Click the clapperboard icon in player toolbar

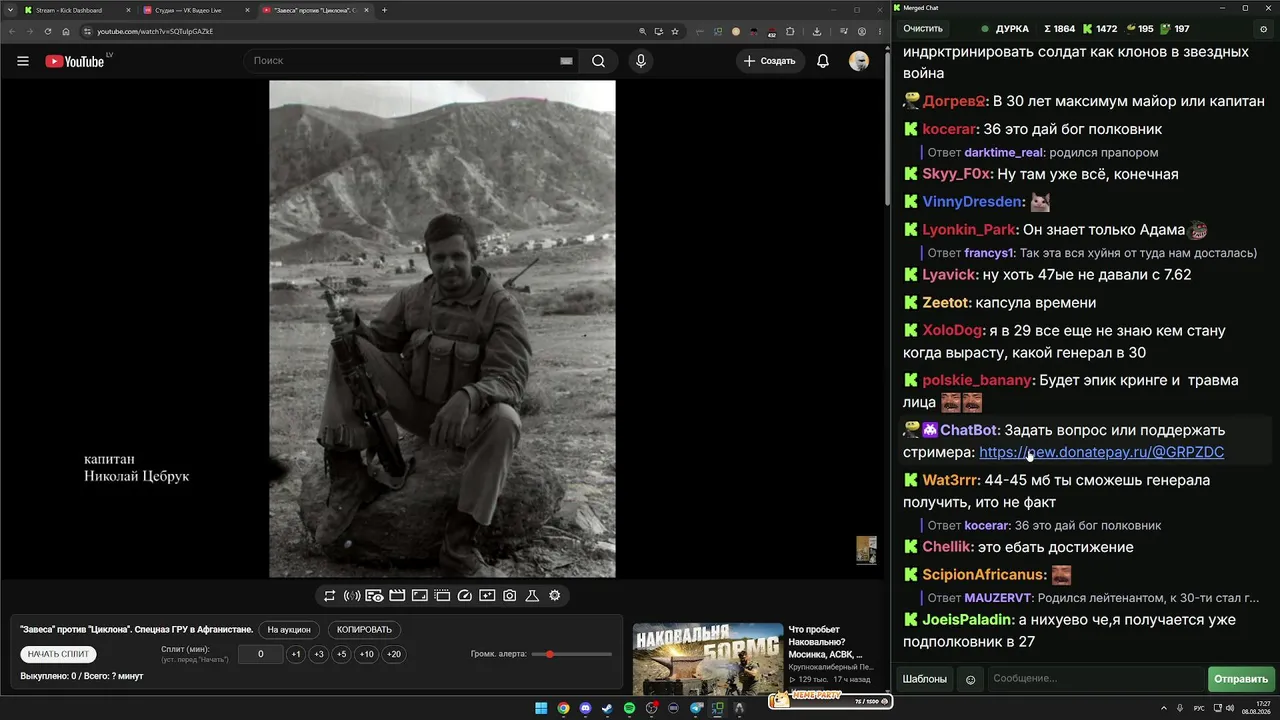[397, 596]
